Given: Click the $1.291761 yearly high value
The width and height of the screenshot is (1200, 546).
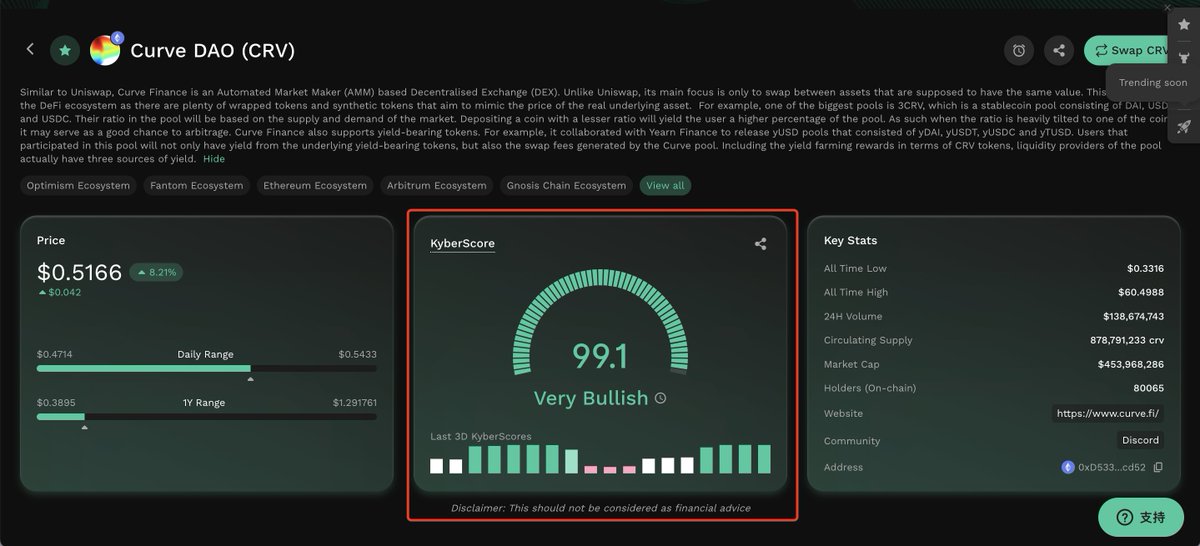Looking at the screenshot, I should pos(355,403).
